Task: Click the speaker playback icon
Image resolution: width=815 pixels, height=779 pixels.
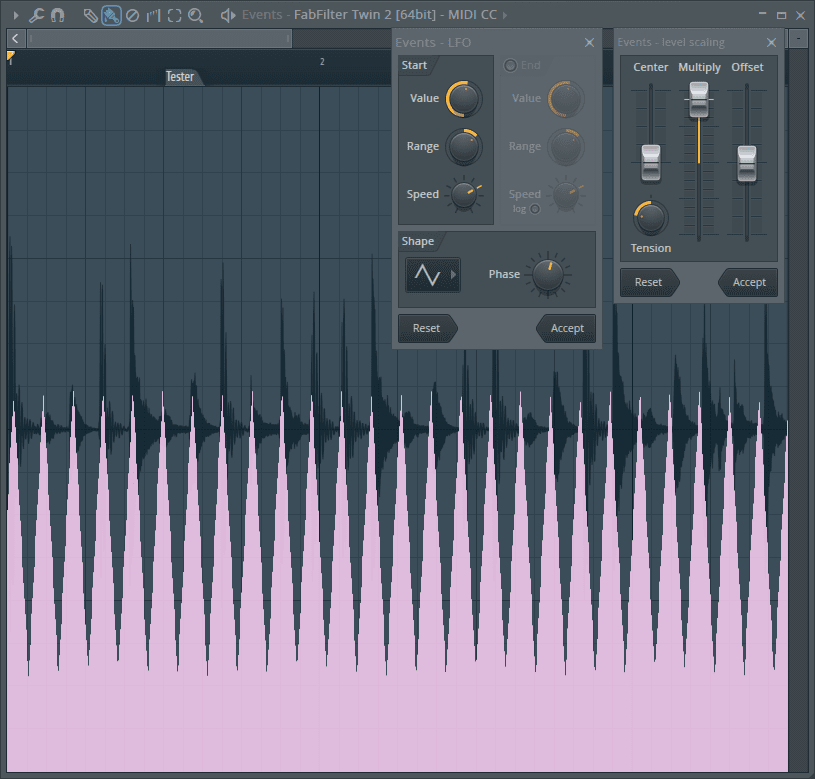Action: tap(227, 15)
